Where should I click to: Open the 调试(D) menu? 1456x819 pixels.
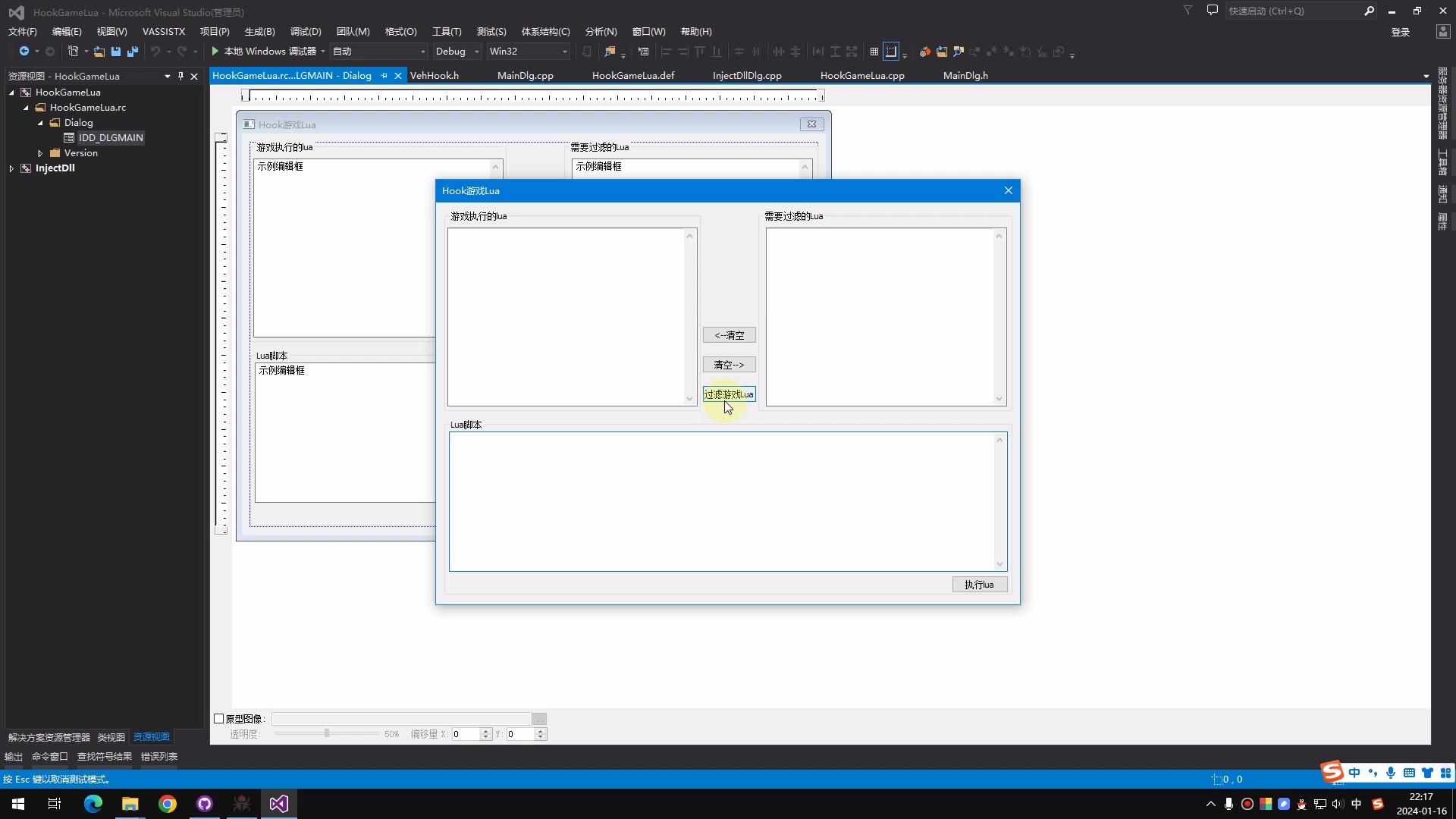306,32
